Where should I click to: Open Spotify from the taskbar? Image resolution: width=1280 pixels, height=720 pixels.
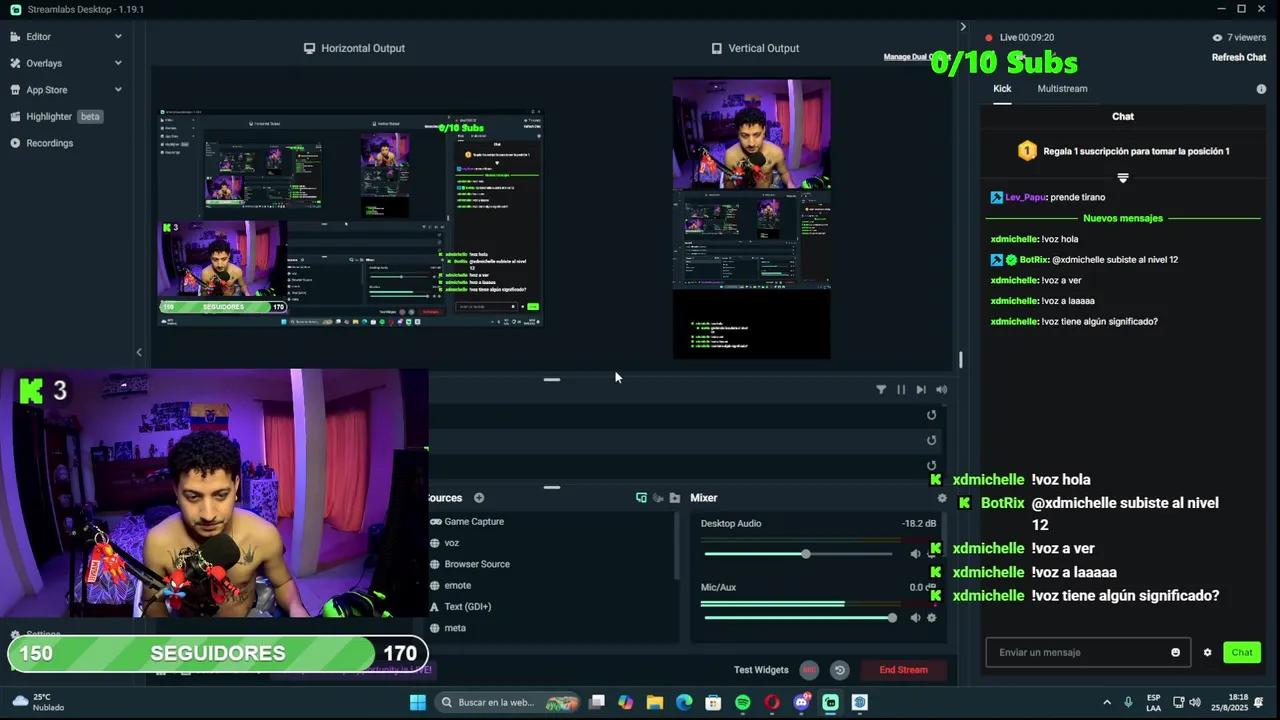(742, 702)
